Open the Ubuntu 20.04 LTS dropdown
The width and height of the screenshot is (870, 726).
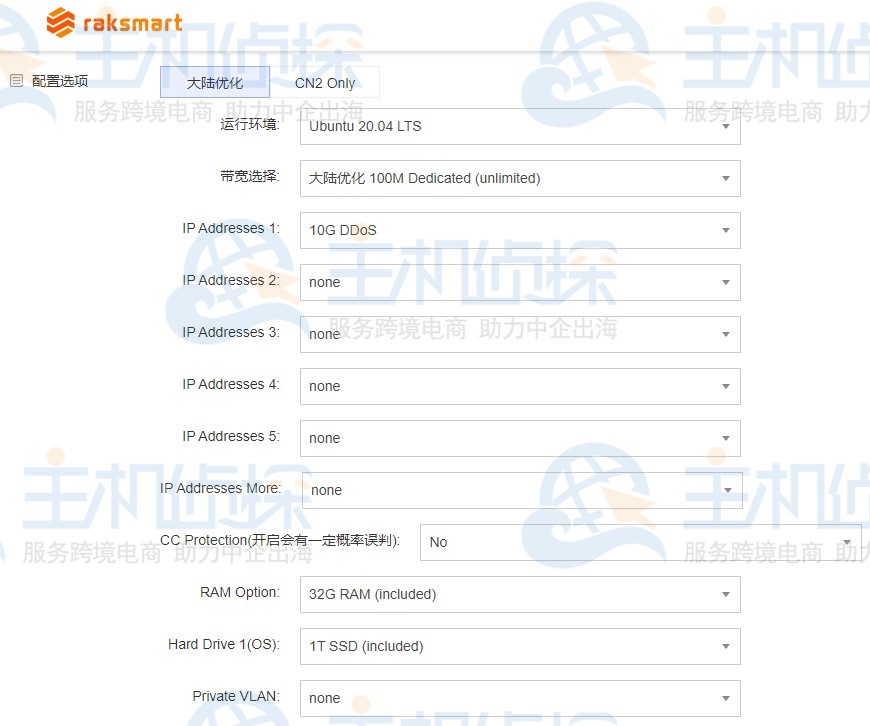pos(520,126)
